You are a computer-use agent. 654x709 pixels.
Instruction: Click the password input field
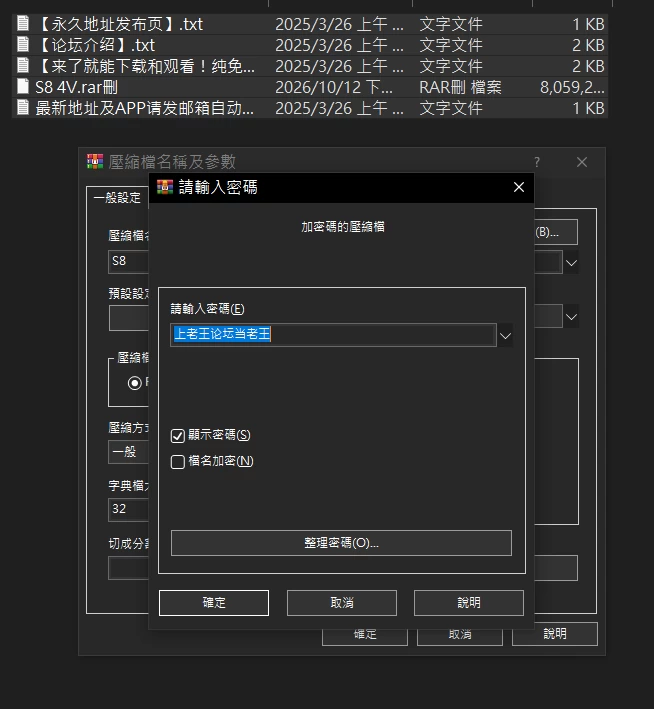pos(333,335)
